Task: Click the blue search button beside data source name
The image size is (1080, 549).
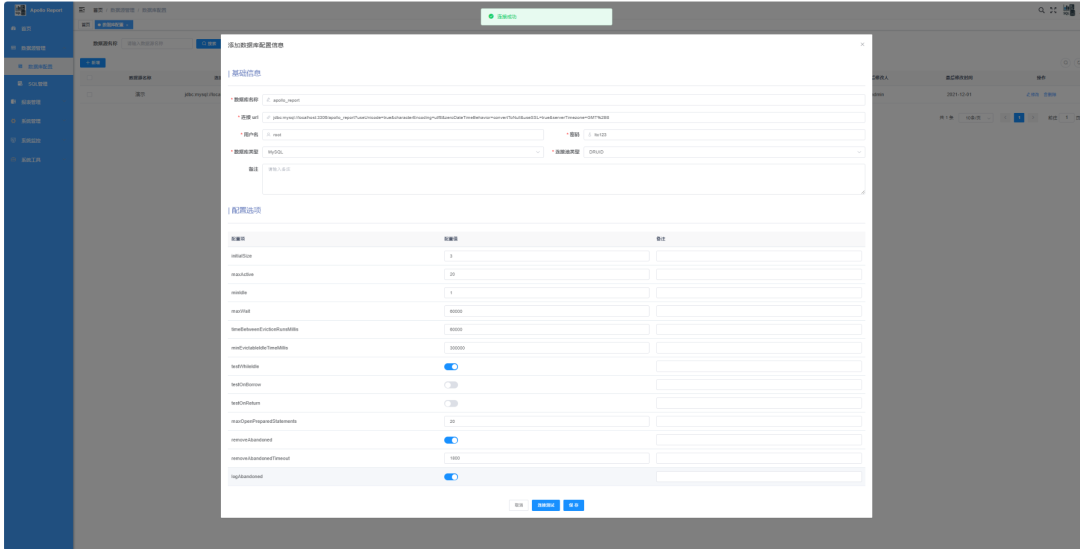Action: 208,43
